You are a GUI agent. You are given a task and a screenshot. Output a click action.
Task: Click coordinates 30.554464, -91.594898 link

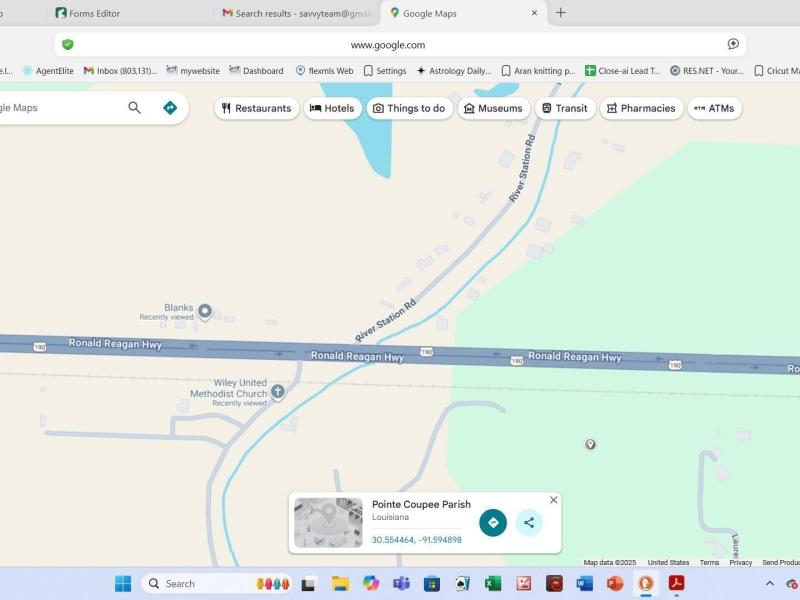[x=417, y=540]
